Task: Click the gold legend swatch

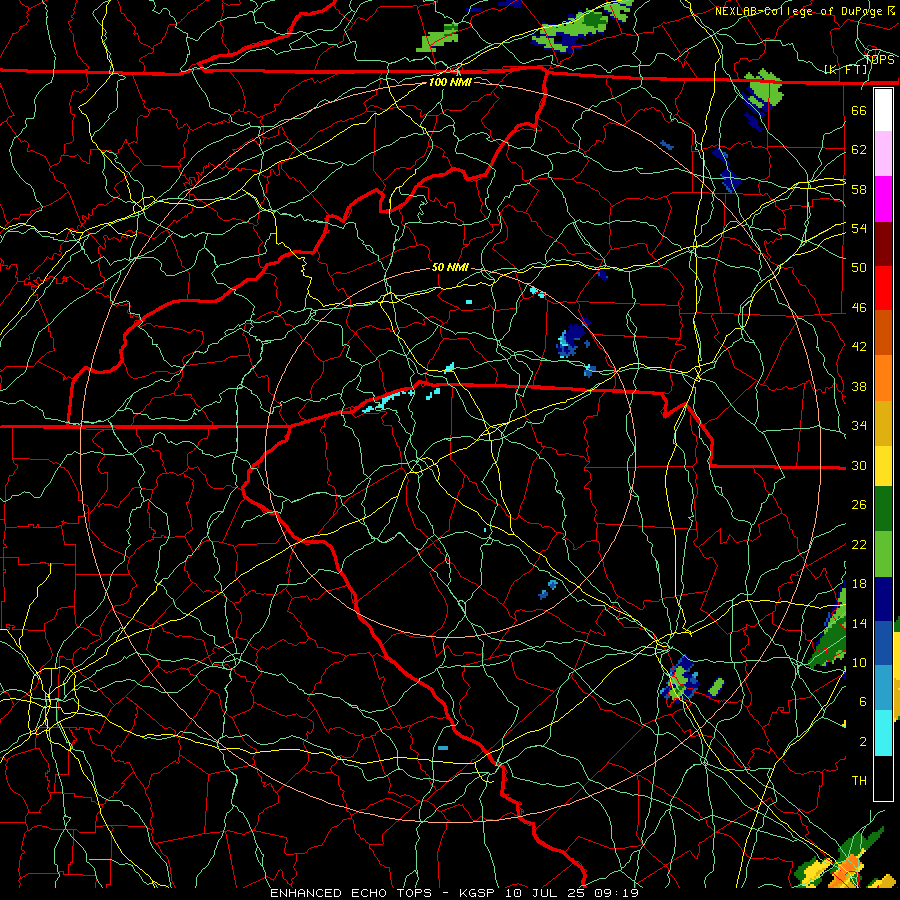Action: coord(883,423)
